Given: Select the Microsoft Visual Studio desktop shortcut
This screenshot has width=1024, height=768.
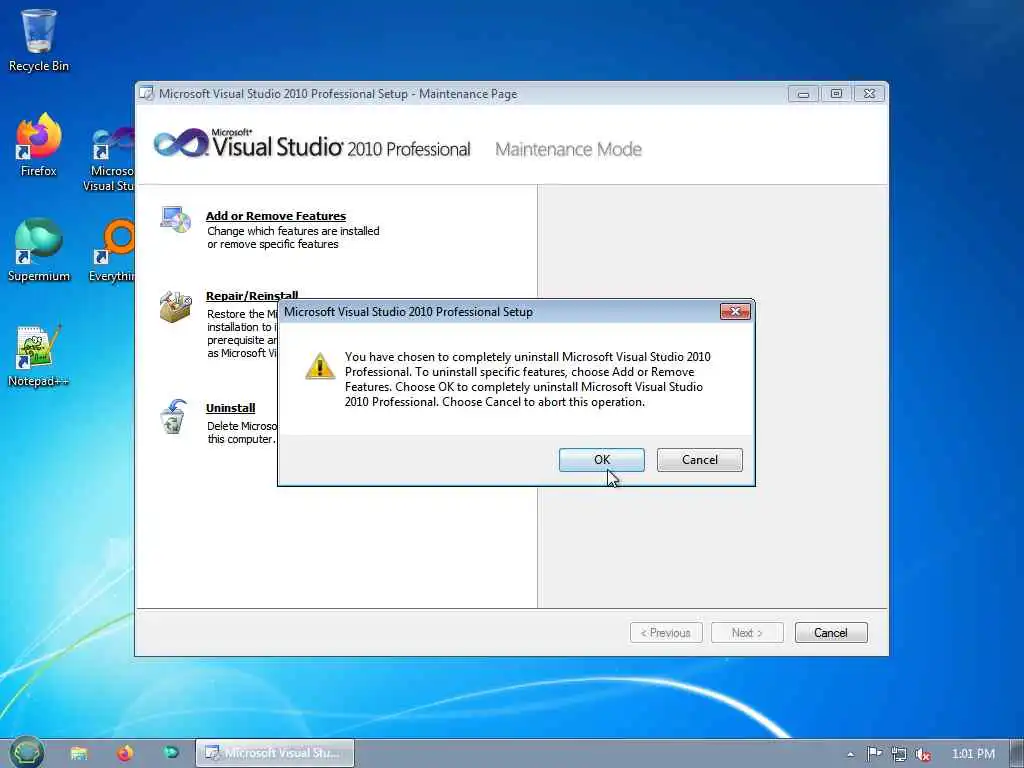Looking at the screenshot, I should tap(111, 157).
